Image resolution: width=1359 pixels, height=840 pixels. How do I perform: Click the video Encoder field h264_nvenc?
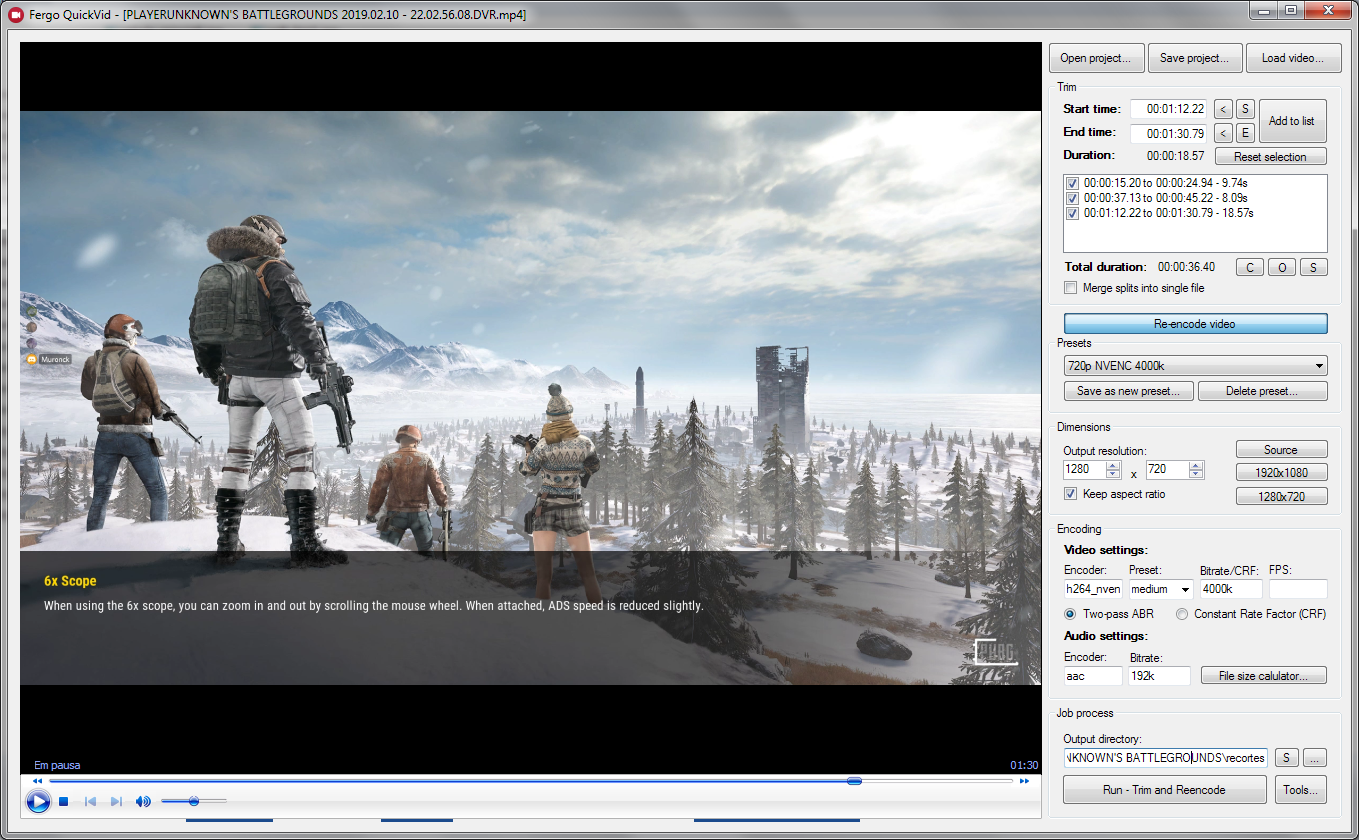click(1093, 589)
